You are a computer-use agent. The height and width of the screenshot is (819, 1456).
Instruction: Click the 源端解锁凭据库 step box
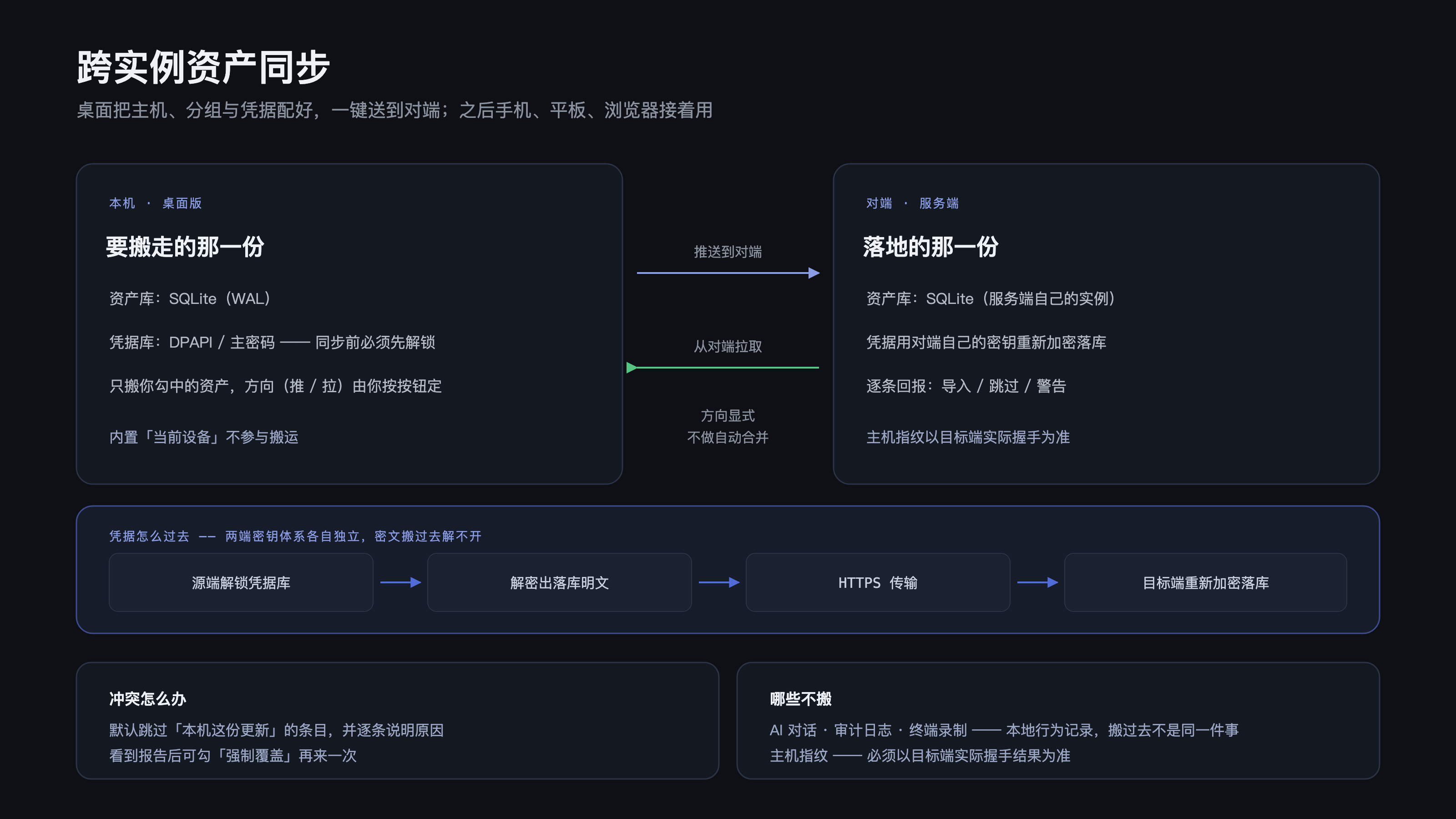point(241,583)
